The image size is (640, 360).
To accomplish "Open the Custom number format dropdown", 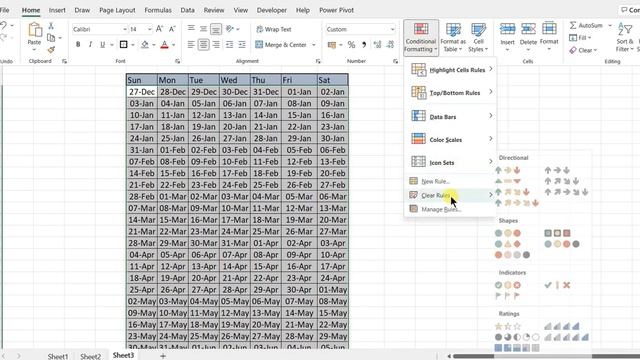I will coord(392,29).
